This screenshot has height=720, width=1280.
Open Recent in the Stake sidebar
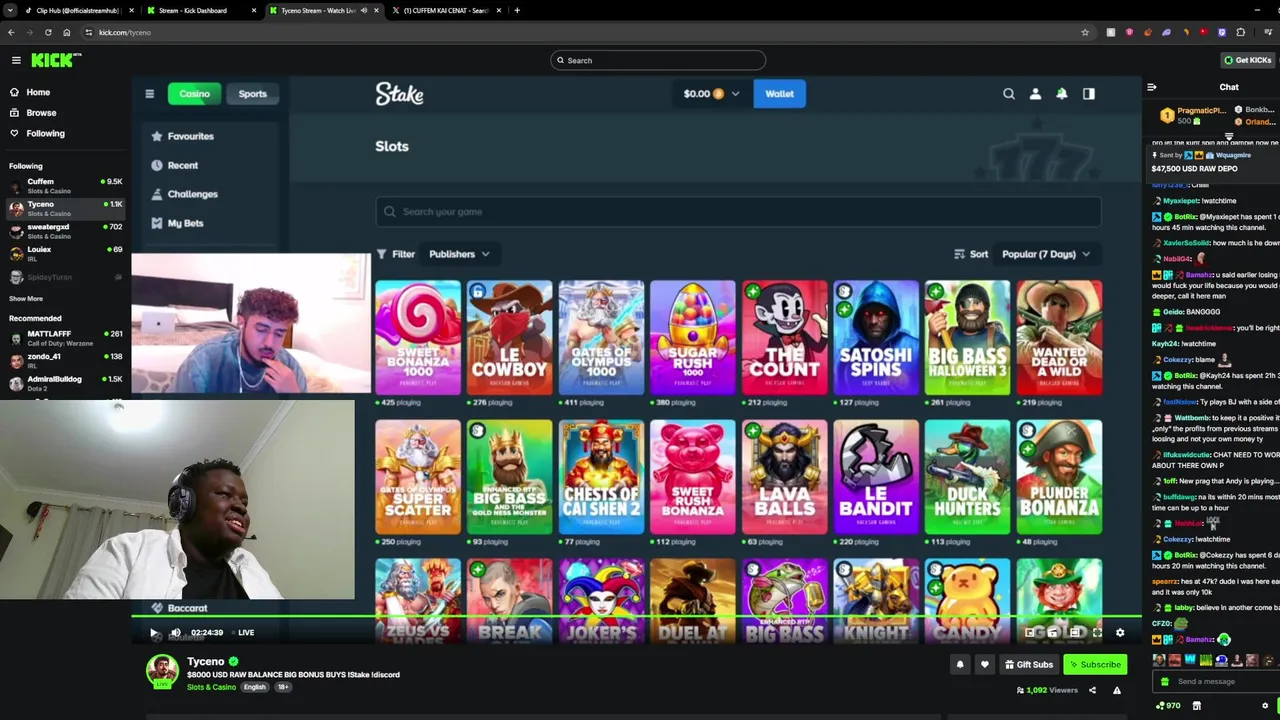[175, 165]
